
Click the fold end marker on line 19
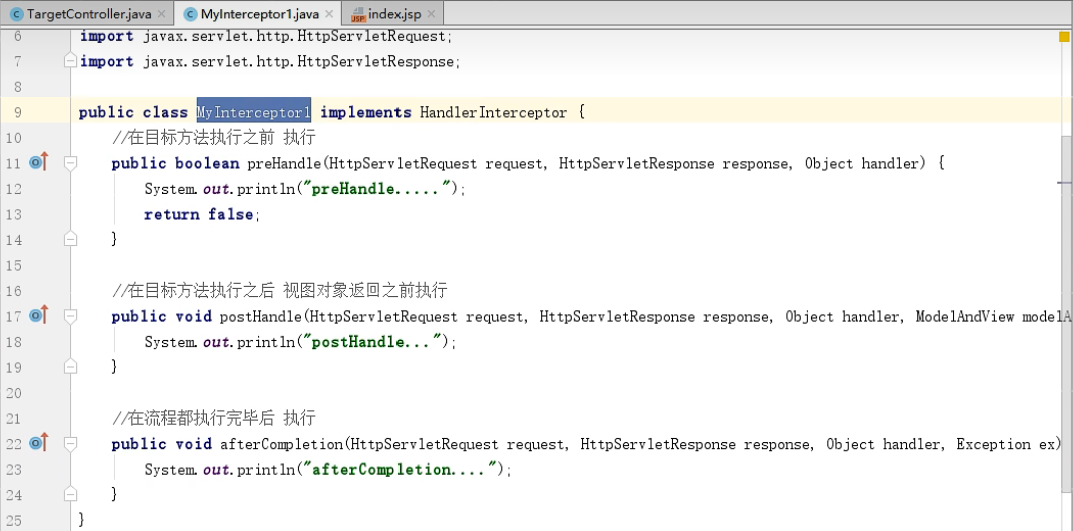pyautogui.click(x=70, y=367)
